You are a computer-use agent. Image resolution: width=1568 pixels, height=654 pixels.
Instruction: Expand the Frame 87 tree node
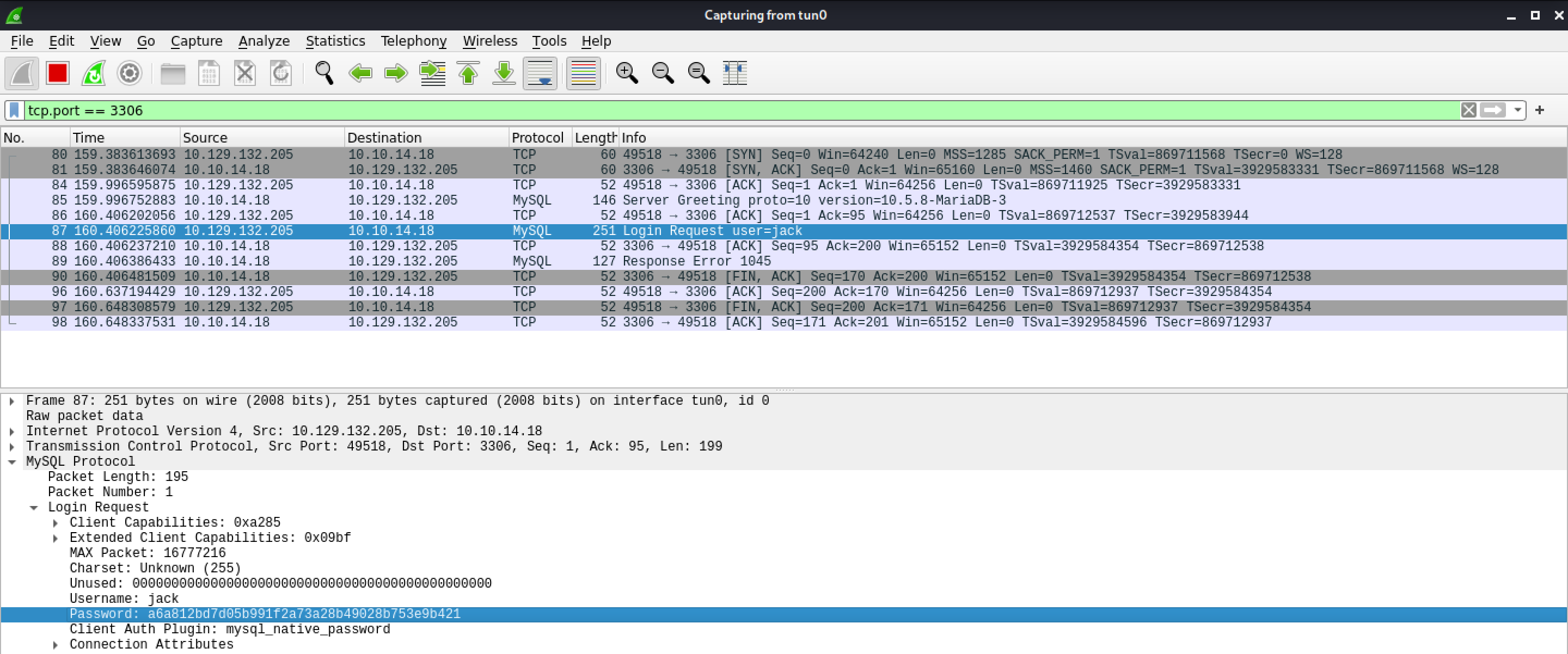[x=11, y=401]
